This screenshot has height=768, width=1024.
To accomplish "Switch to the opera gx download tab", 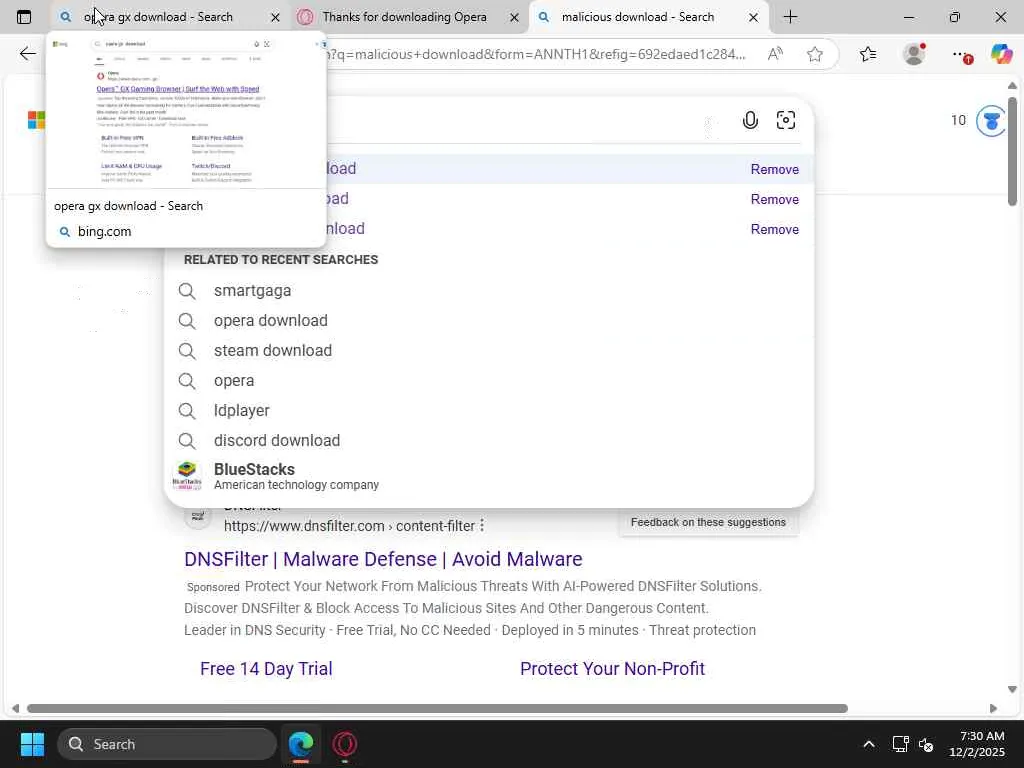I will tap(159, 17).
